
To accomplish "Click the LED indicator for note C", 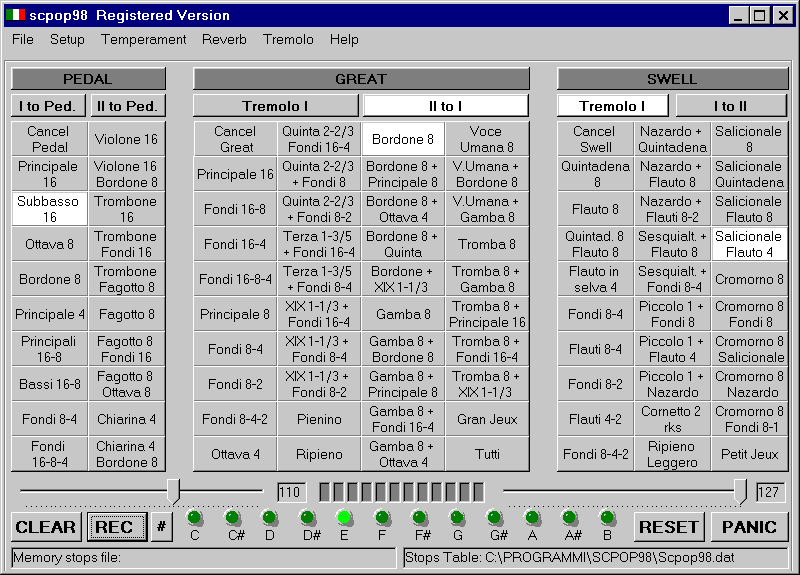I will coord(195,517).
